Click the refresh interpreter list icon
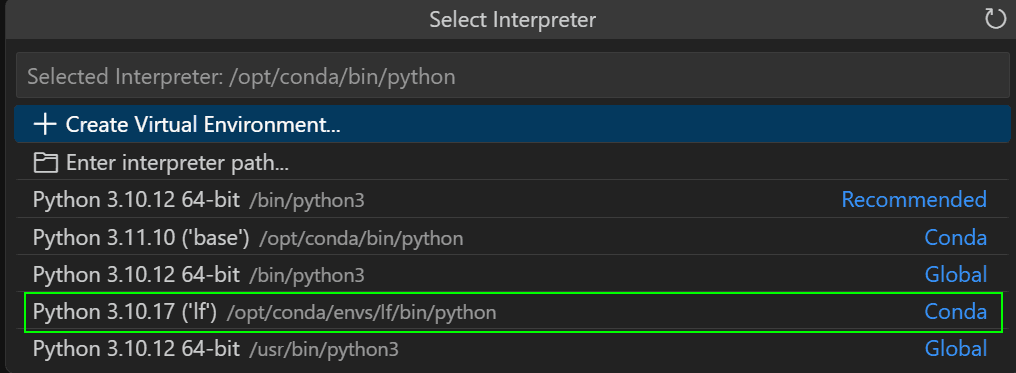Viewport: 1016px width, 373px height. pyautogui.click(x=995, y=19)
